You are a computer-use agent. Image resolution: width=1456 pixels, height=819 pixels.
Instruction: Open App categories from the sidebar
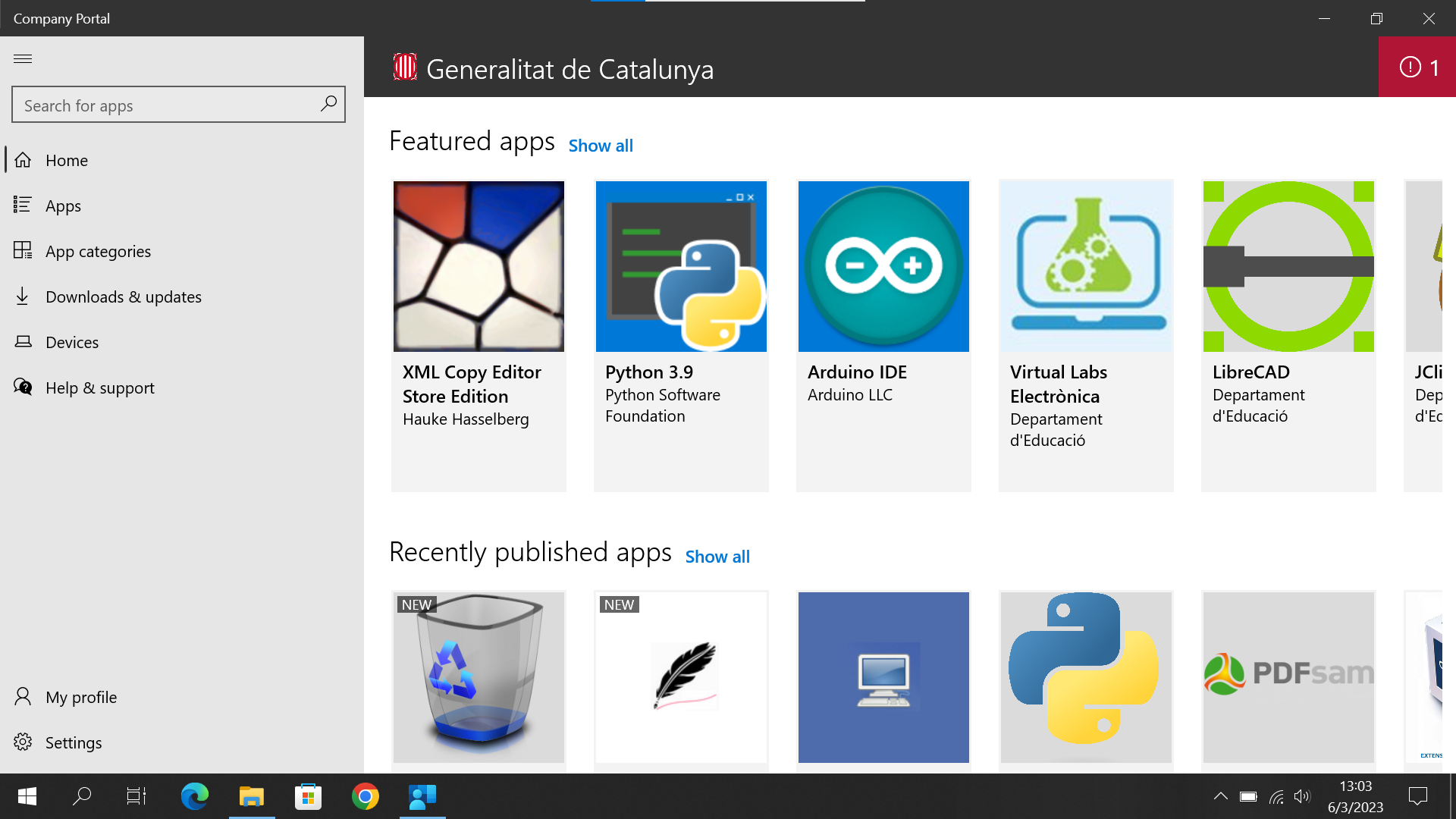point(98,251)
